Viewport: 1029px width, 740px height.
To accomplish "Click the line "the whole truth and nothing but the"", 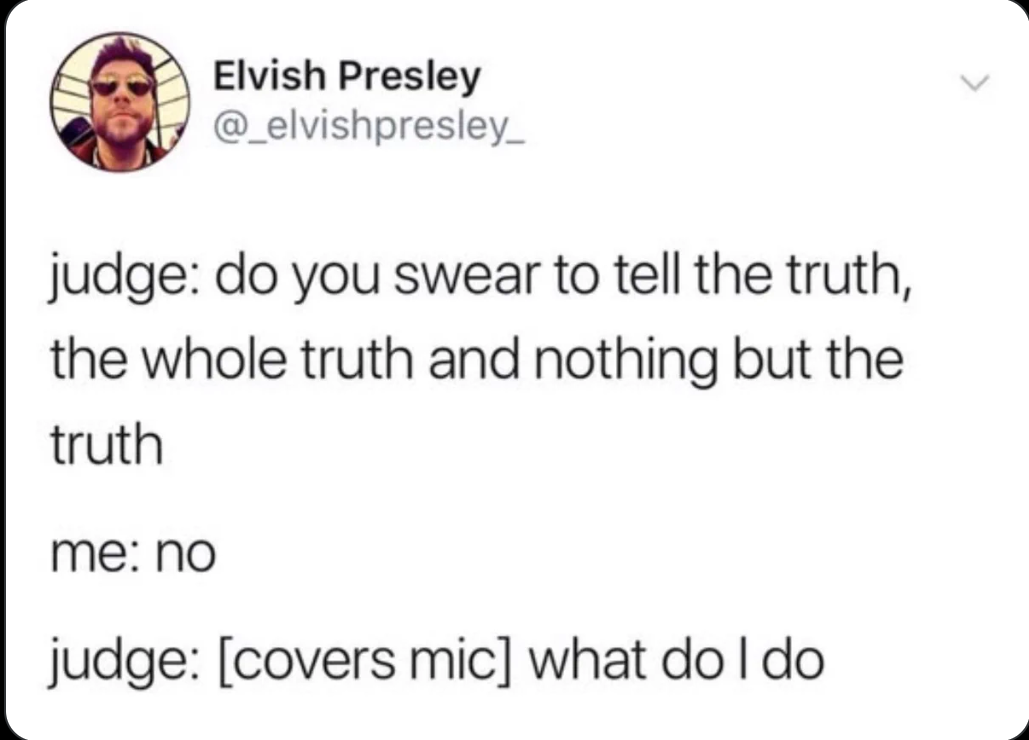I will (477, 360).
